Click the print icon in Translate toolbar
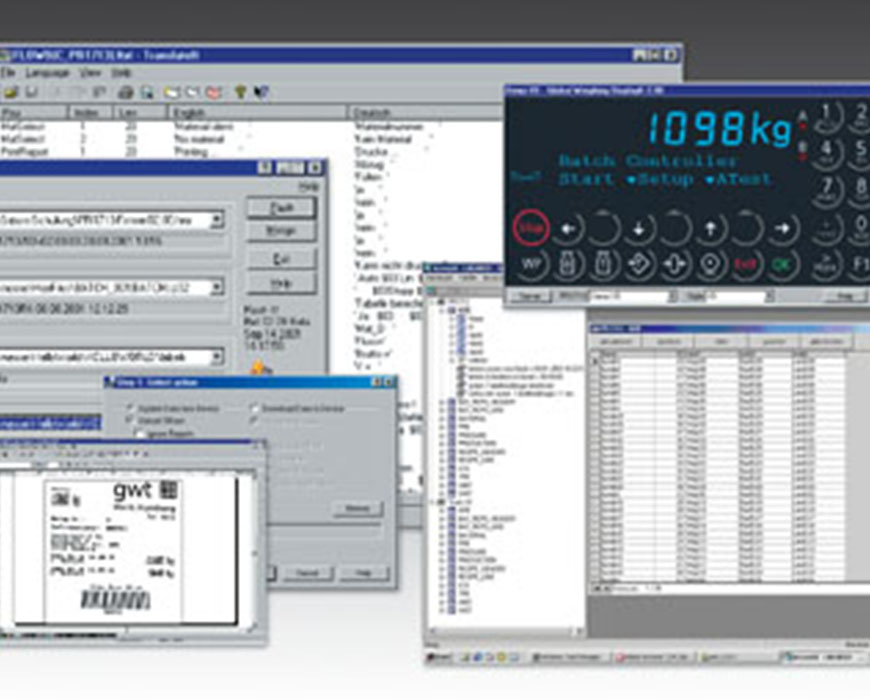This screenshot has width=870, height=700. [x=126, y=92]
